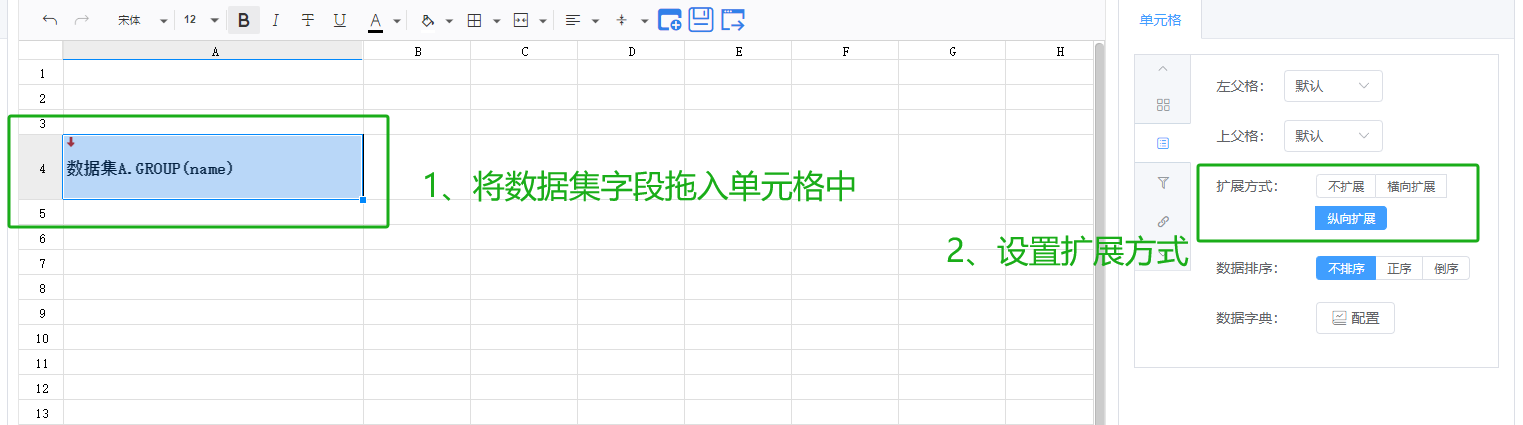Select row header 4

41,168
